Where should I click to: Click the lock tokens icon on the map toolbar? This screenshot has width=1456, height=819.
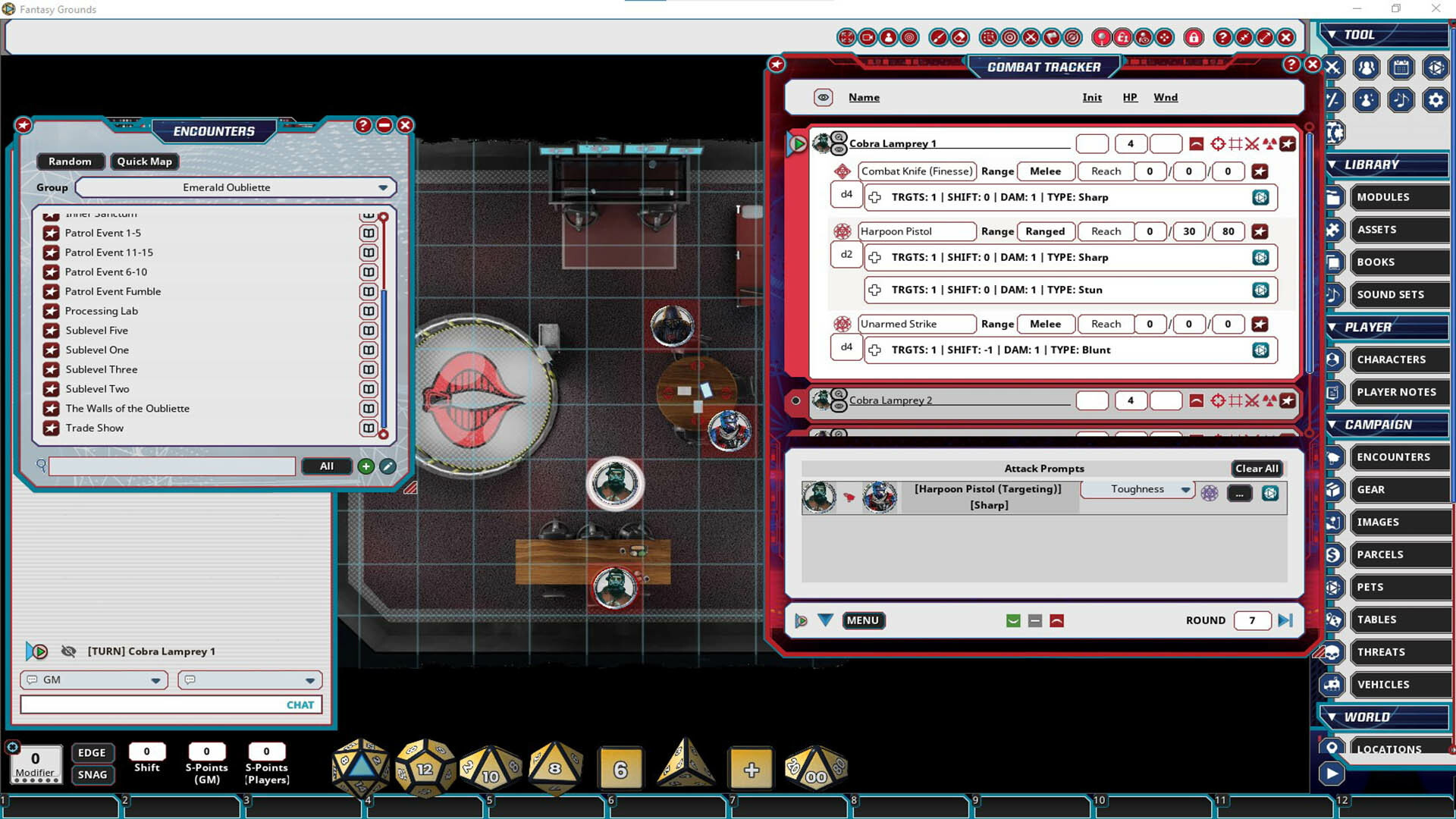coord(1193,37)
